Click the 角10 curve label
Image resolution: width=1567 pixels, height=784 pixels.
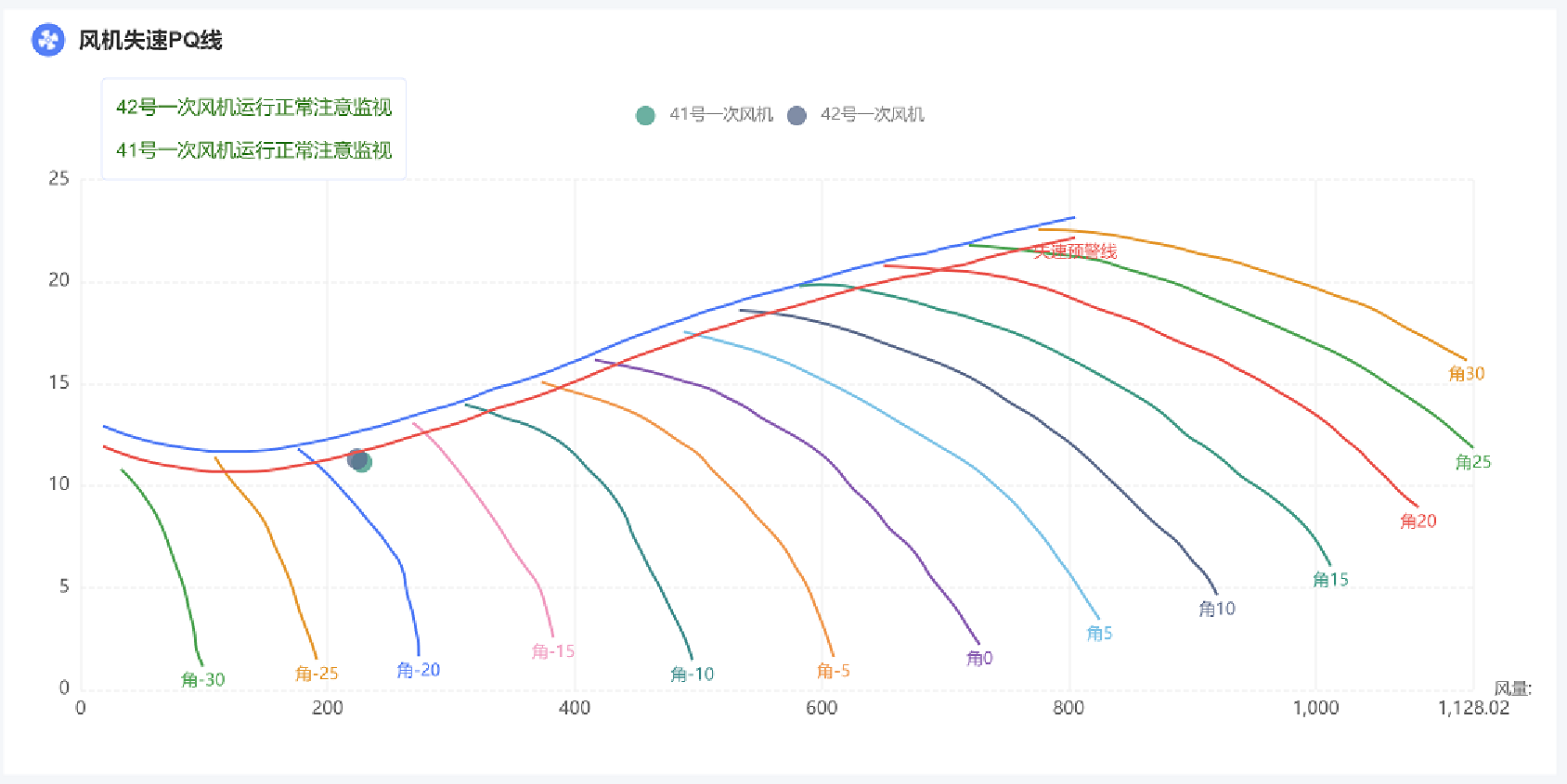coord(1217,609)
